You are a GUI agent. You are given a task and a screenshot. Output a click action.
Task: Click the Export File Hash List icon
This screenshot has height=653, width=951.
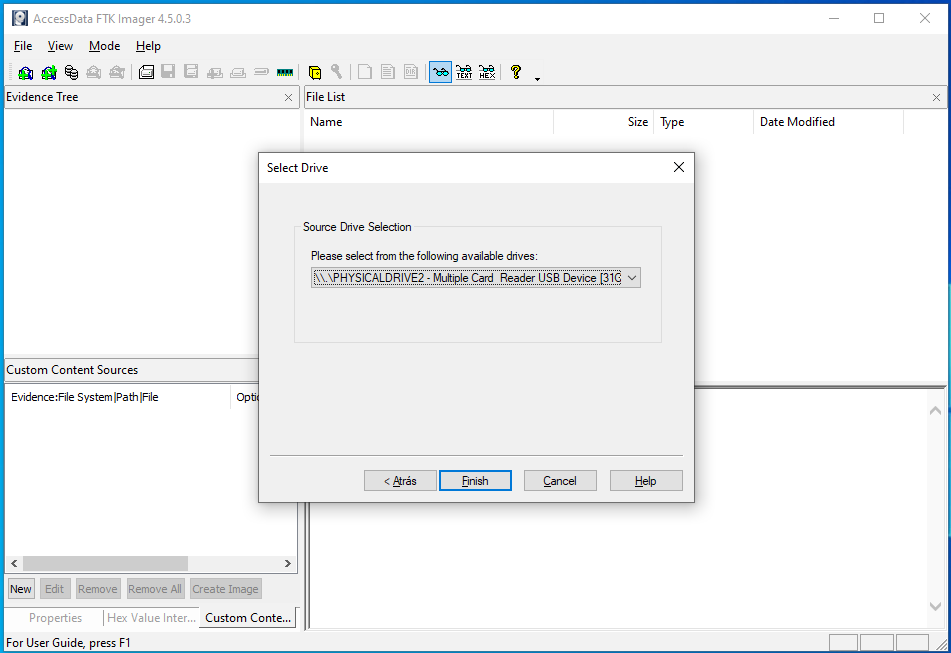point(388,72)
